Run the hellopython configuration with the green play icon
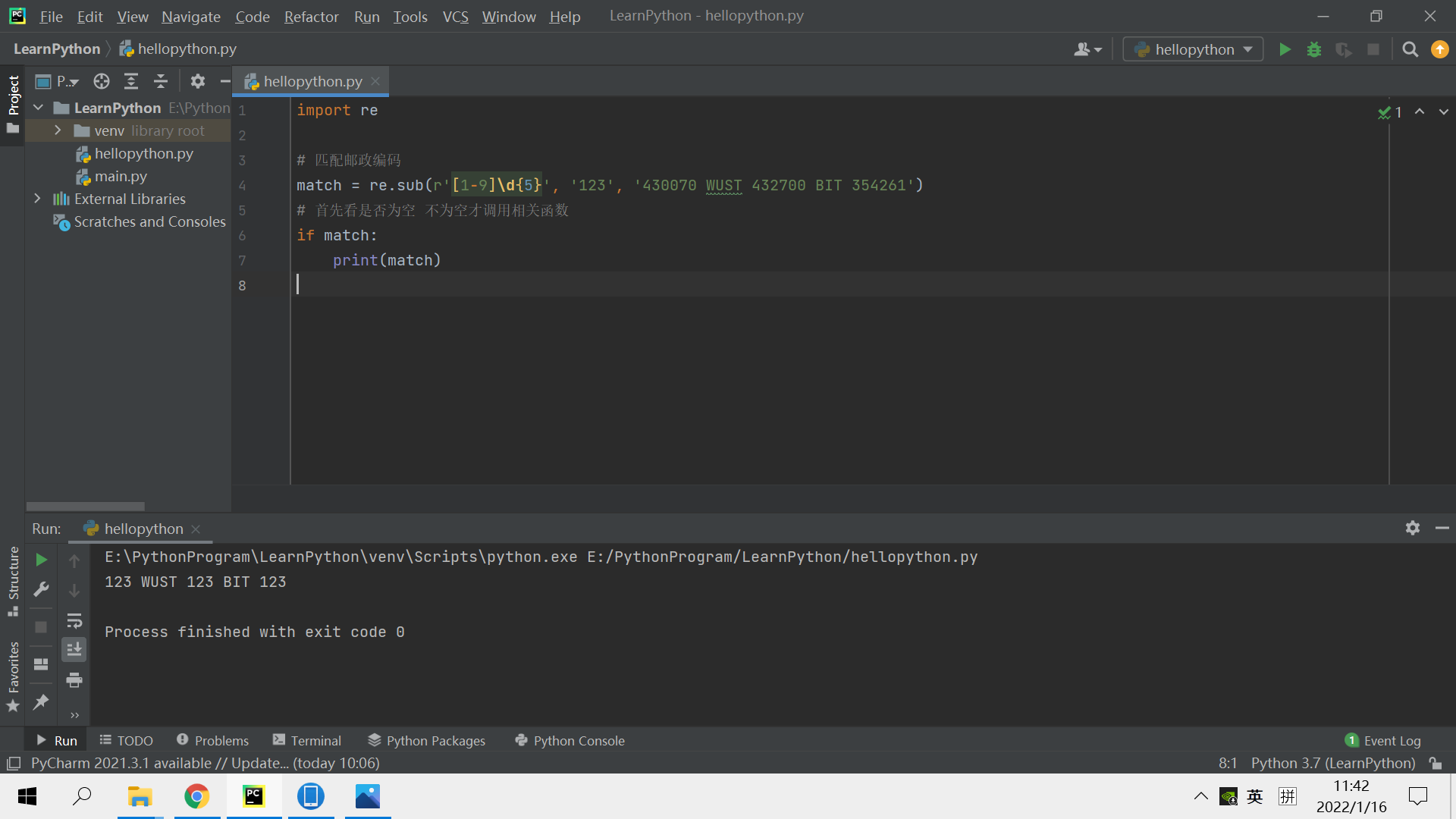 pos(1285,49)
